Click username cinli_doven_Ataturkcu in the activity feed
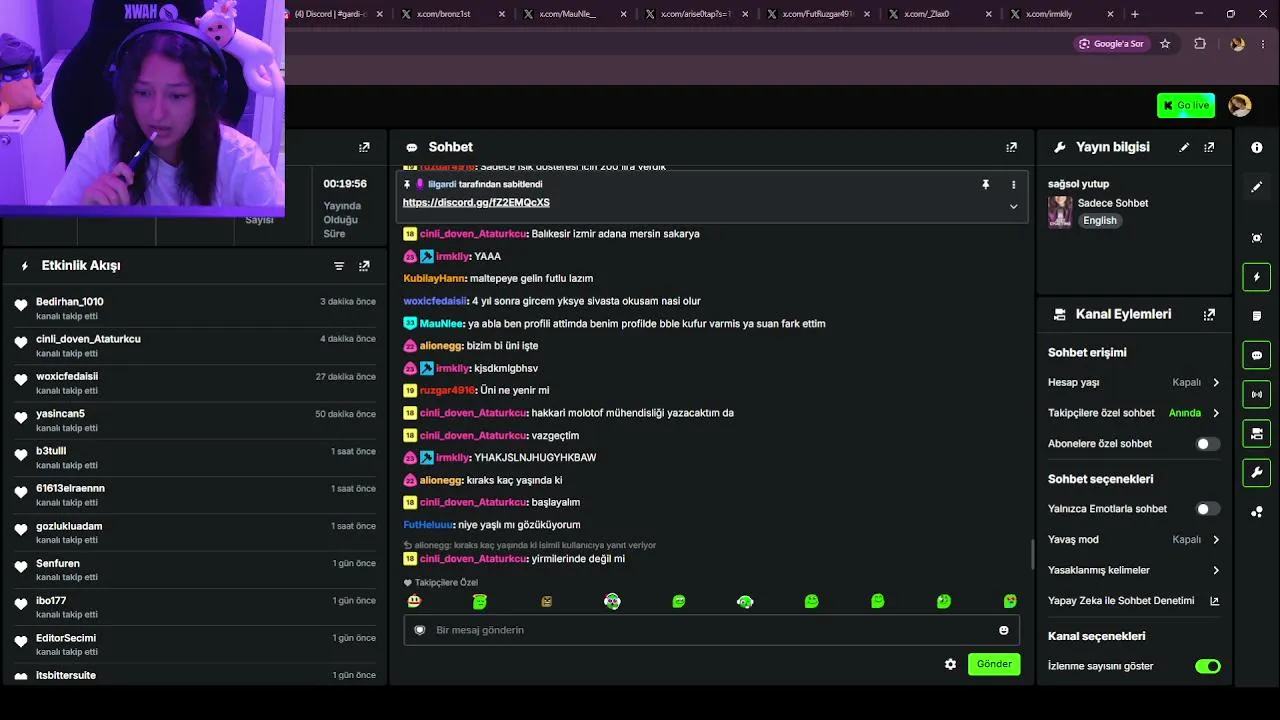 pyautogui.click(x=88, y=339)
